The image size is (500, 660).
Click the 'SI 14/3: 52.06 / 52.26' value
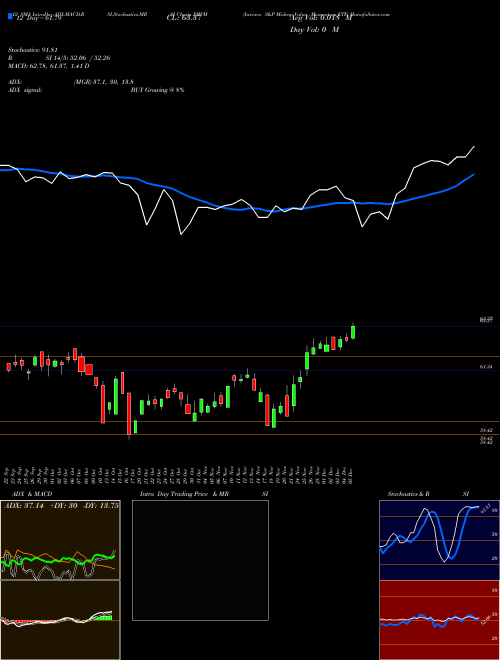78,58
